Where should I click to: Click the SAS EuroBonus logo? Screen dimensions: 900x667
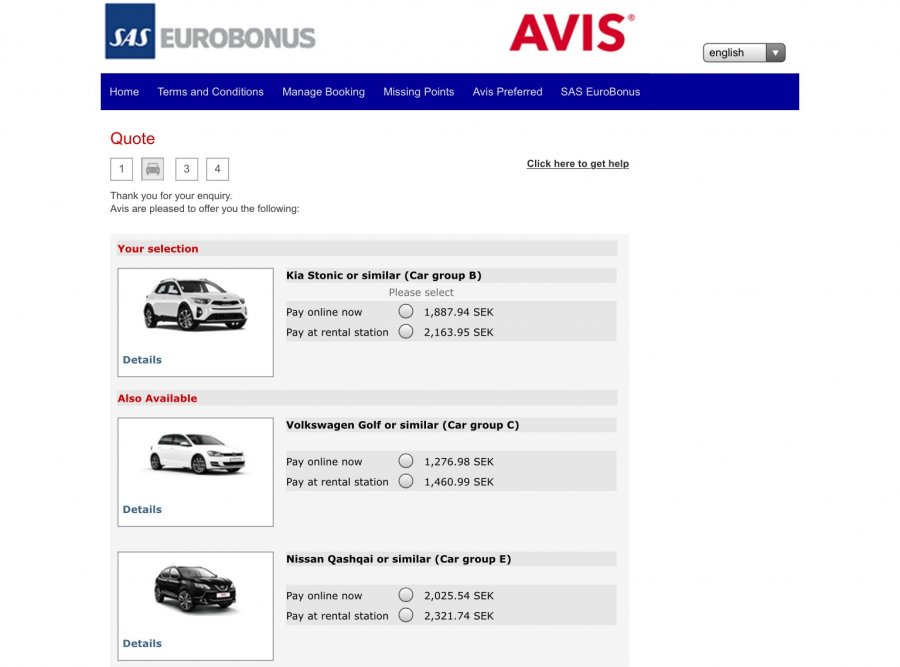click(210, 32)
